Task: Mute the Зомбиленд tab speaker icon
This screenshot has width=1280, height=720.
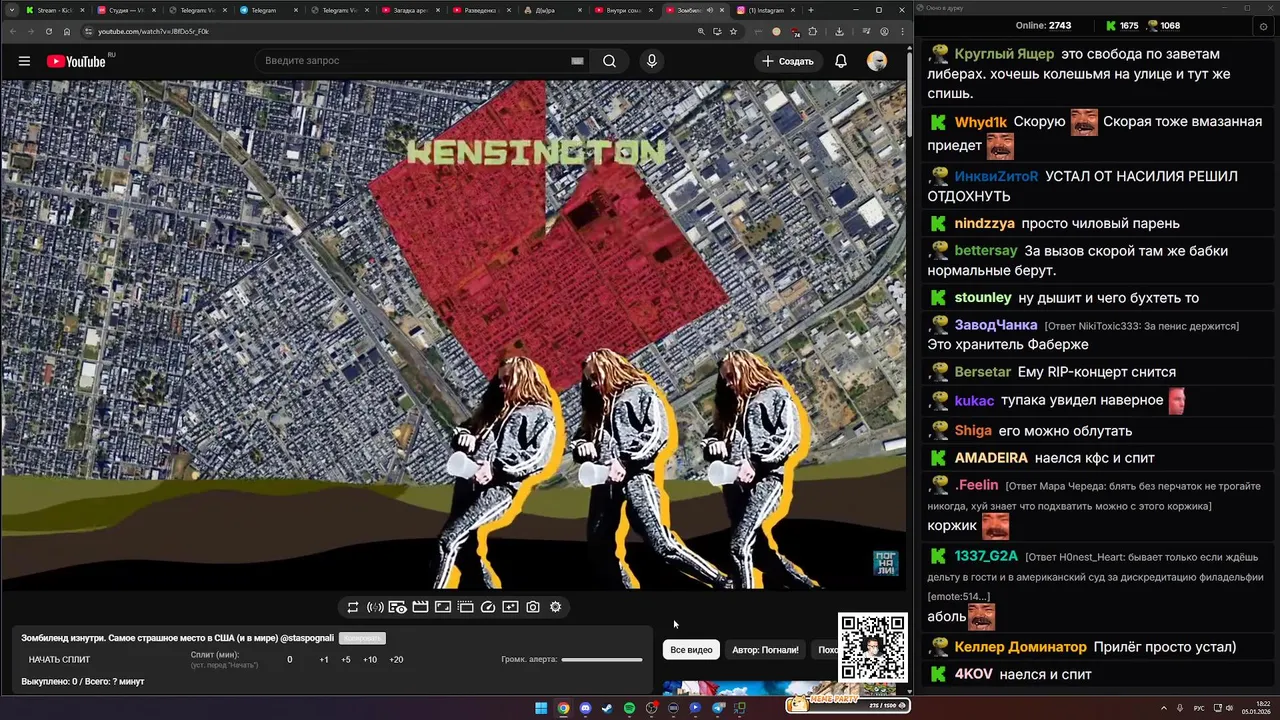Action: [709, 10]
